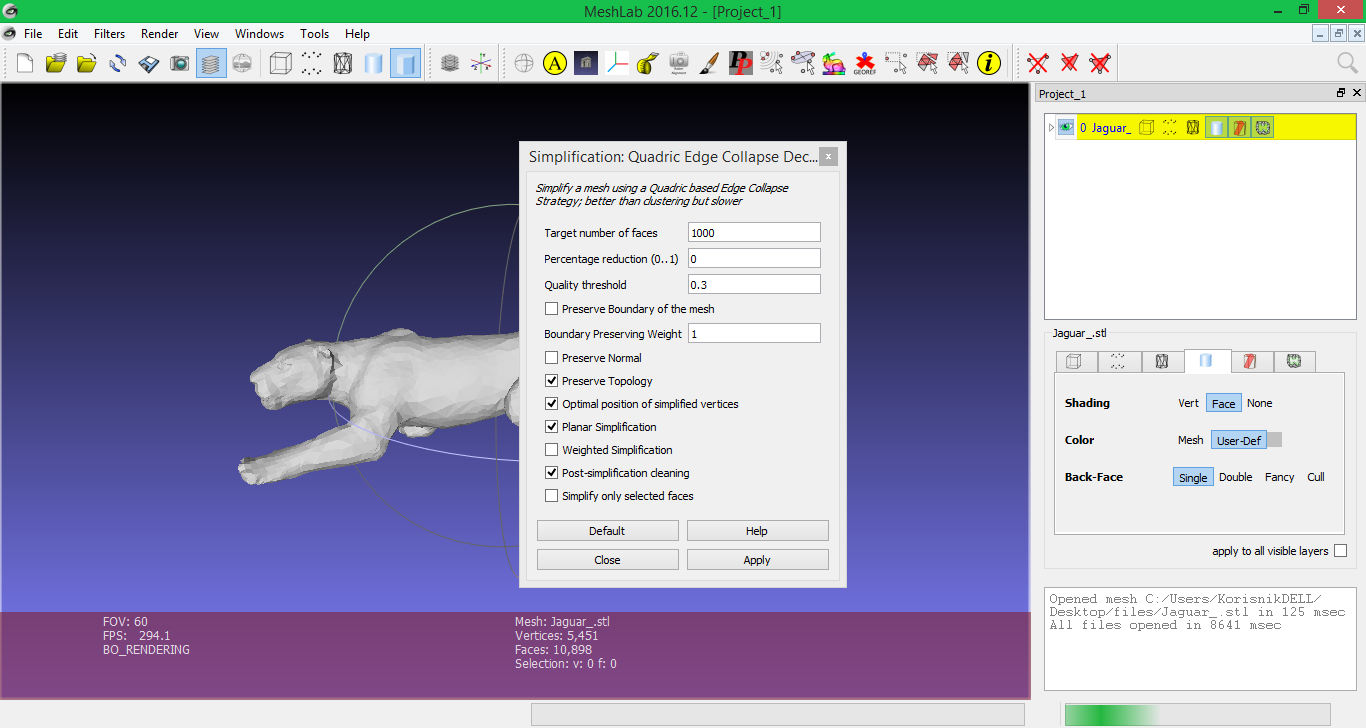Click the gray User-Def color swatch
Screen dimensions: 1366x728
[x=1274, y=440]
